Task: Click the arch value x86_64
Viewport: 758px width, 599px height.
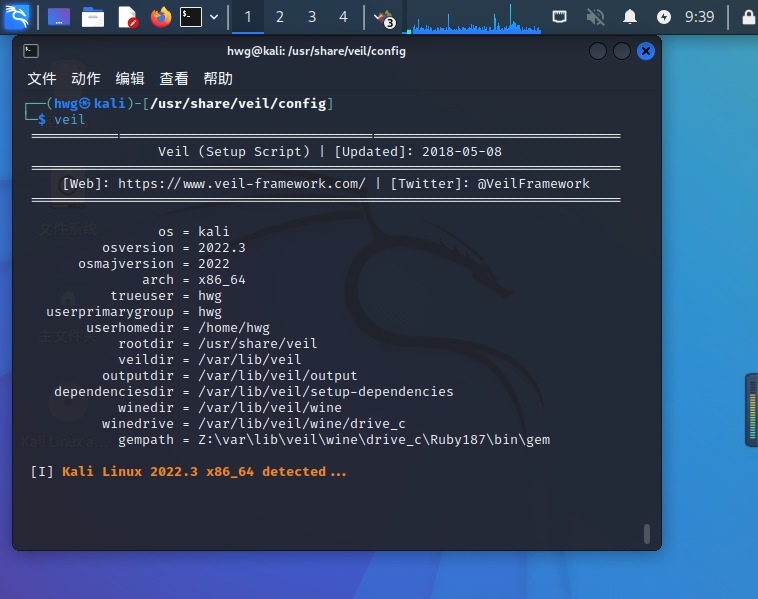Action: pos(222,280)
